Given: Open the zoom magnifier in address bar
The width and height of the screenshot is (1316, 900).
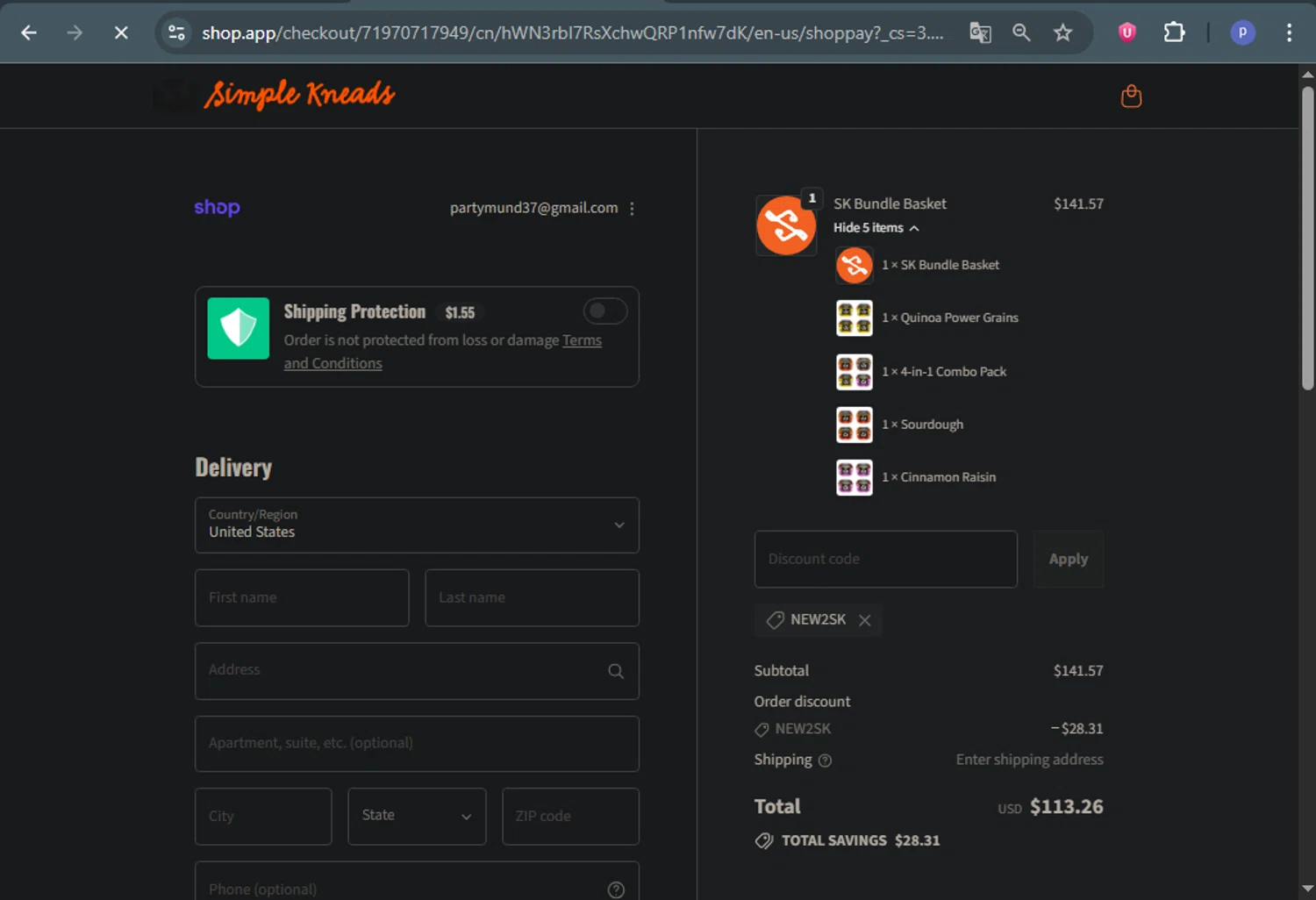Looking at the screenshot, I should pyautogui.click(x=1021, y=32).
